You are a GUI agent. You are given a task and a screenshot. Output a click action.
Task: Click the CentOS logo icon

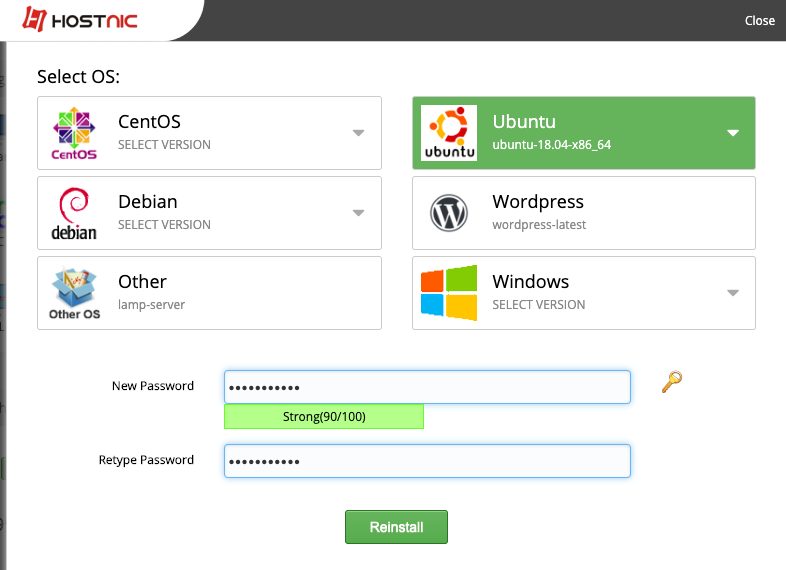[x=74, y=133]
